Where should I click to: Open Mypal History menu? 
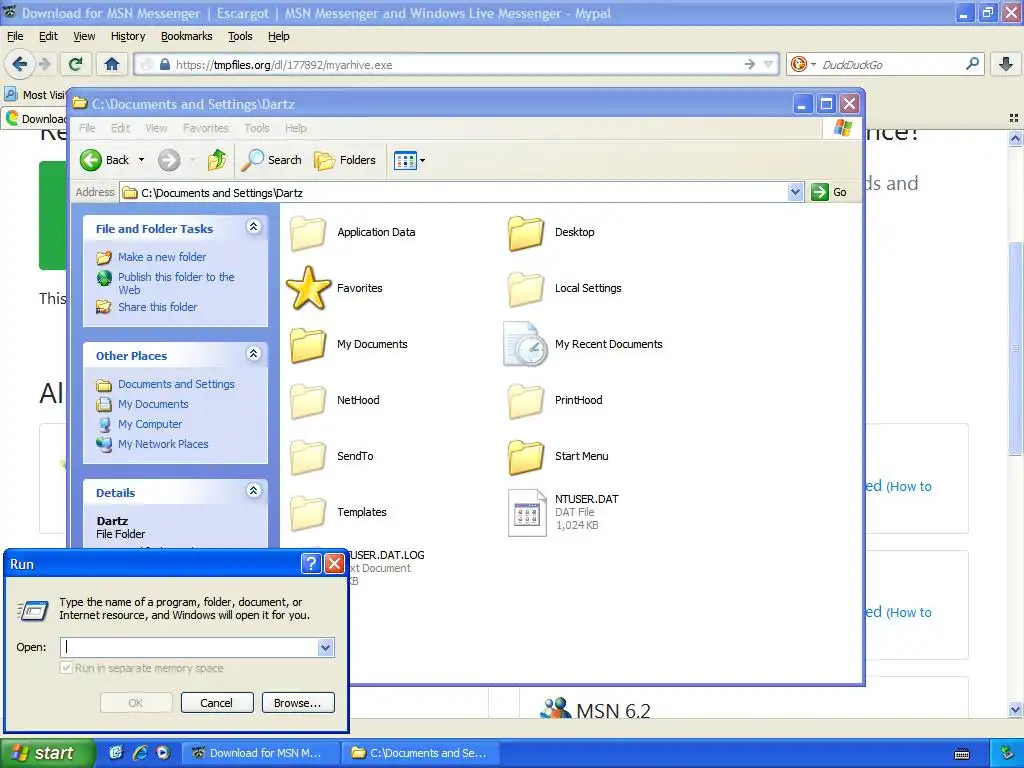coord(128,36)
